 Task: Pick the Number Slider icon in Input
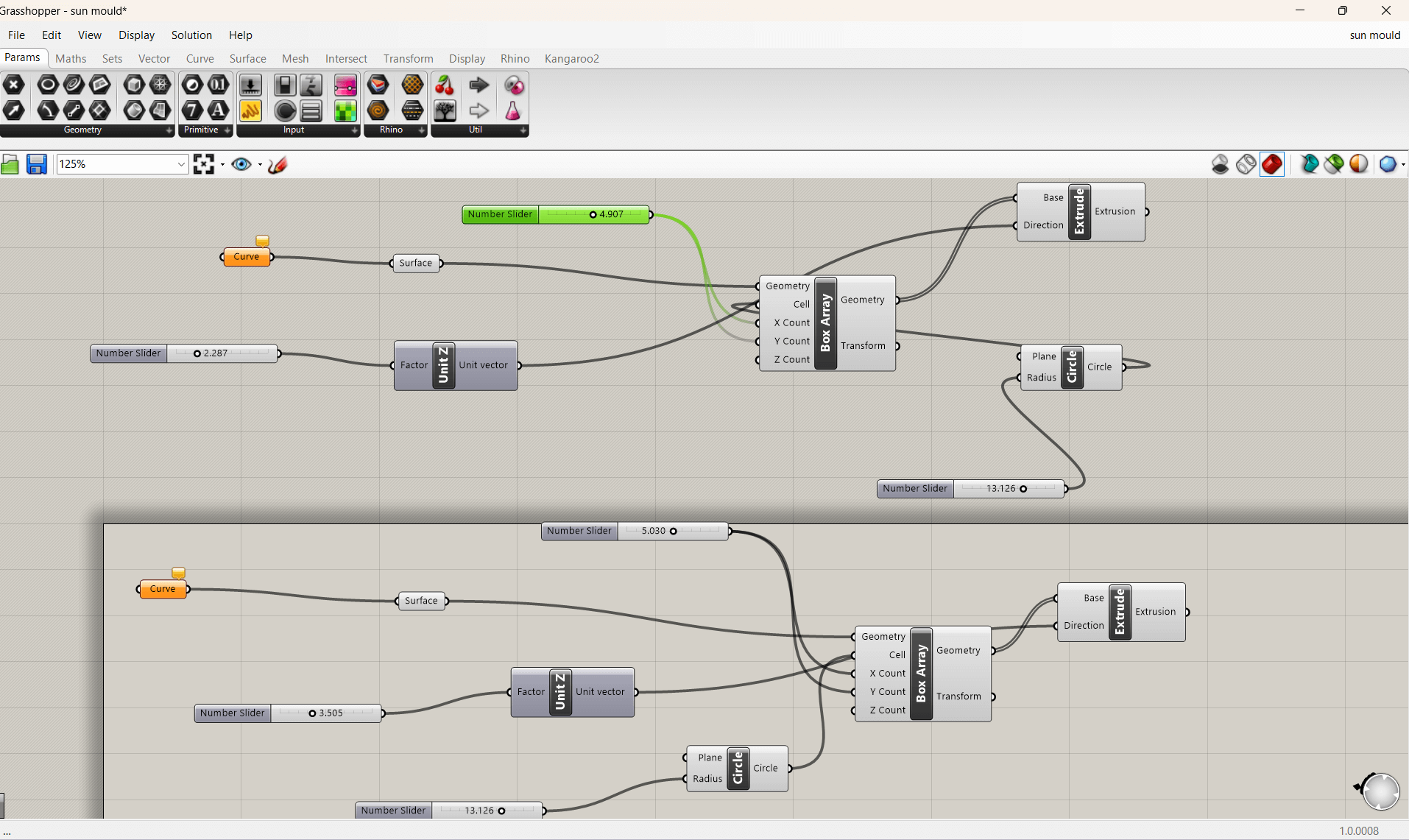click(x=250, y=85)
